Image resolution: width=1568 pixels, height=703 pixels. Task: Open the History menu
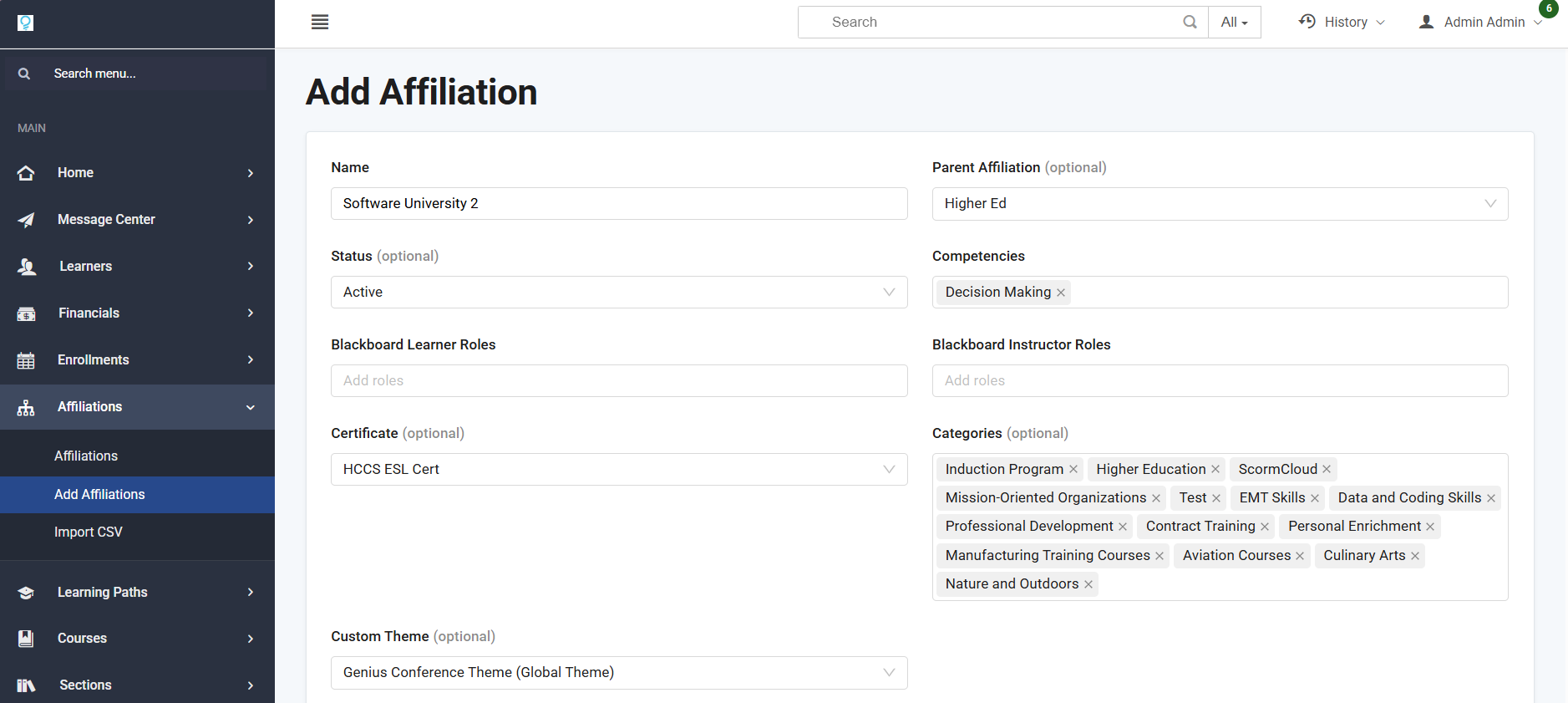click(x=1342, y=23)
